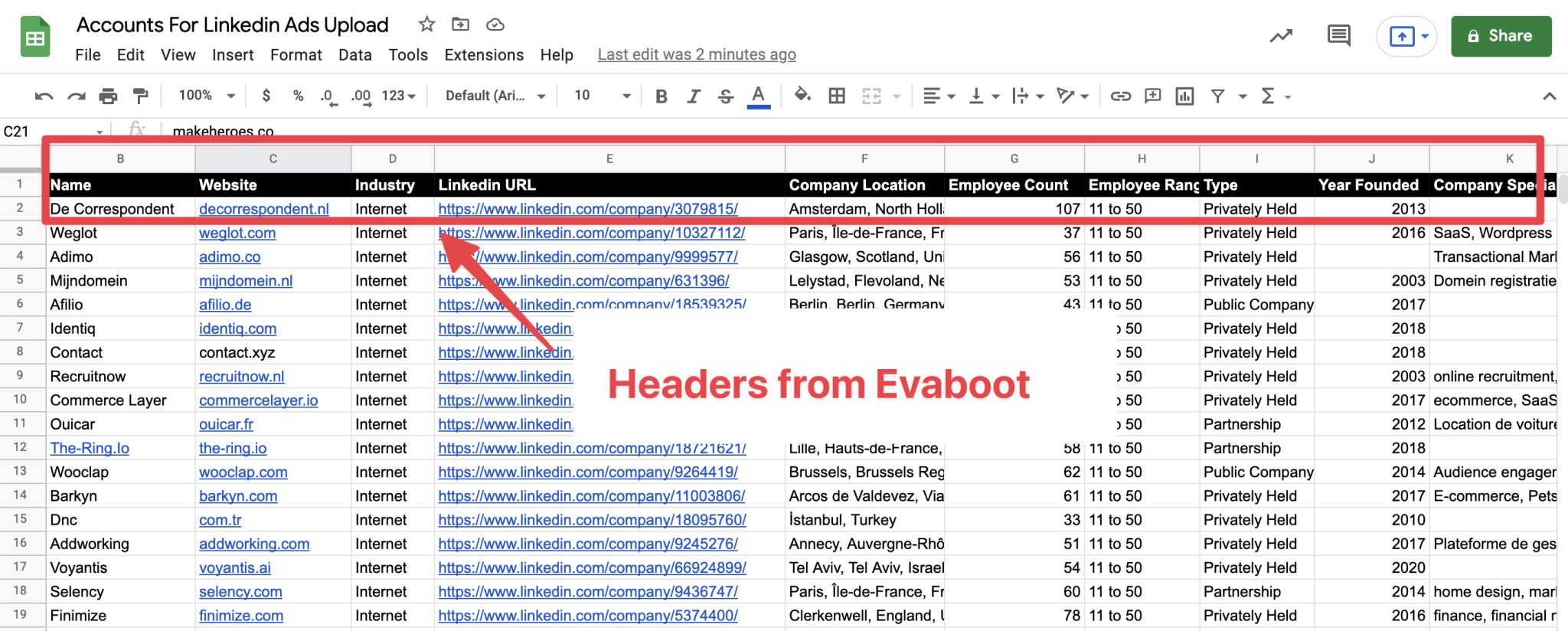Open filter views dropdown arrow
1568x631 pixels.
coord(1243,96)
